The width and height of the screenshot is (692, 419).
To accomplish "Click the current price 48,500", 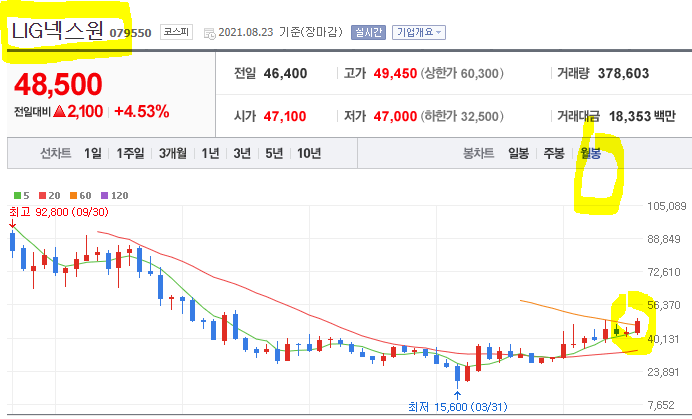I will [58, 84].
